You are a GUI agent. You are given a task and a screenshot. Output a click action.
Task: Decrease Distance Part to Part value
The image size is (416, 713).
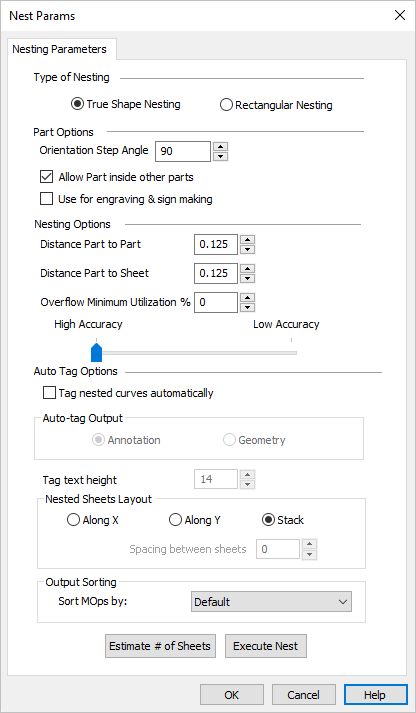pos(247,249)
